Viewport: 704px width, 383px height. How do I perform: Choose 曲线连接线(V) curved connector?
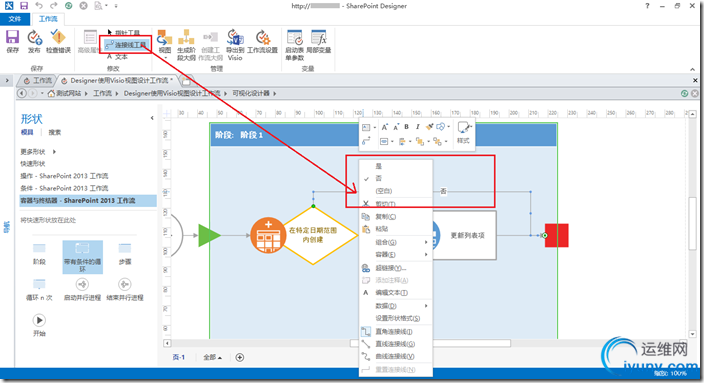tap(396, 357)
